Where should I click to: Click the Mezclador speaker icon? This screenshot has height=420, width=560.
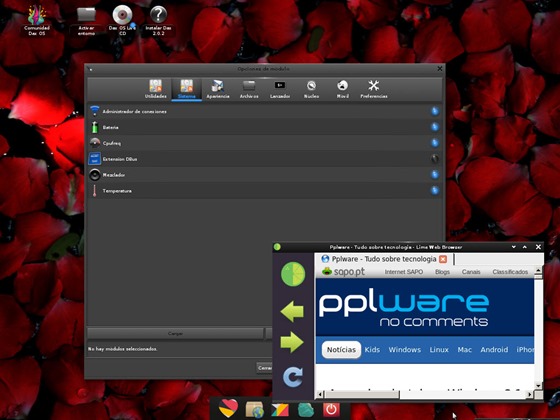(95, 175)
